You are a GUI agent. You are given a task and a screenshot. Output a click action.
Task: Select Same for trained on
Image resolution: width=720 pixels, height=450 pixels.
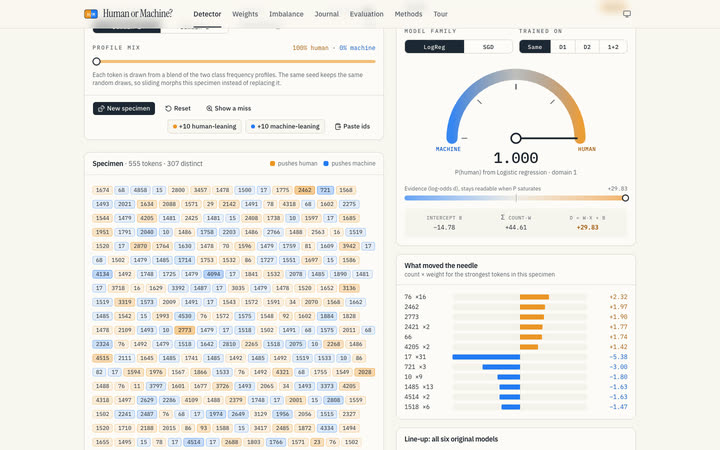(535, 47)
